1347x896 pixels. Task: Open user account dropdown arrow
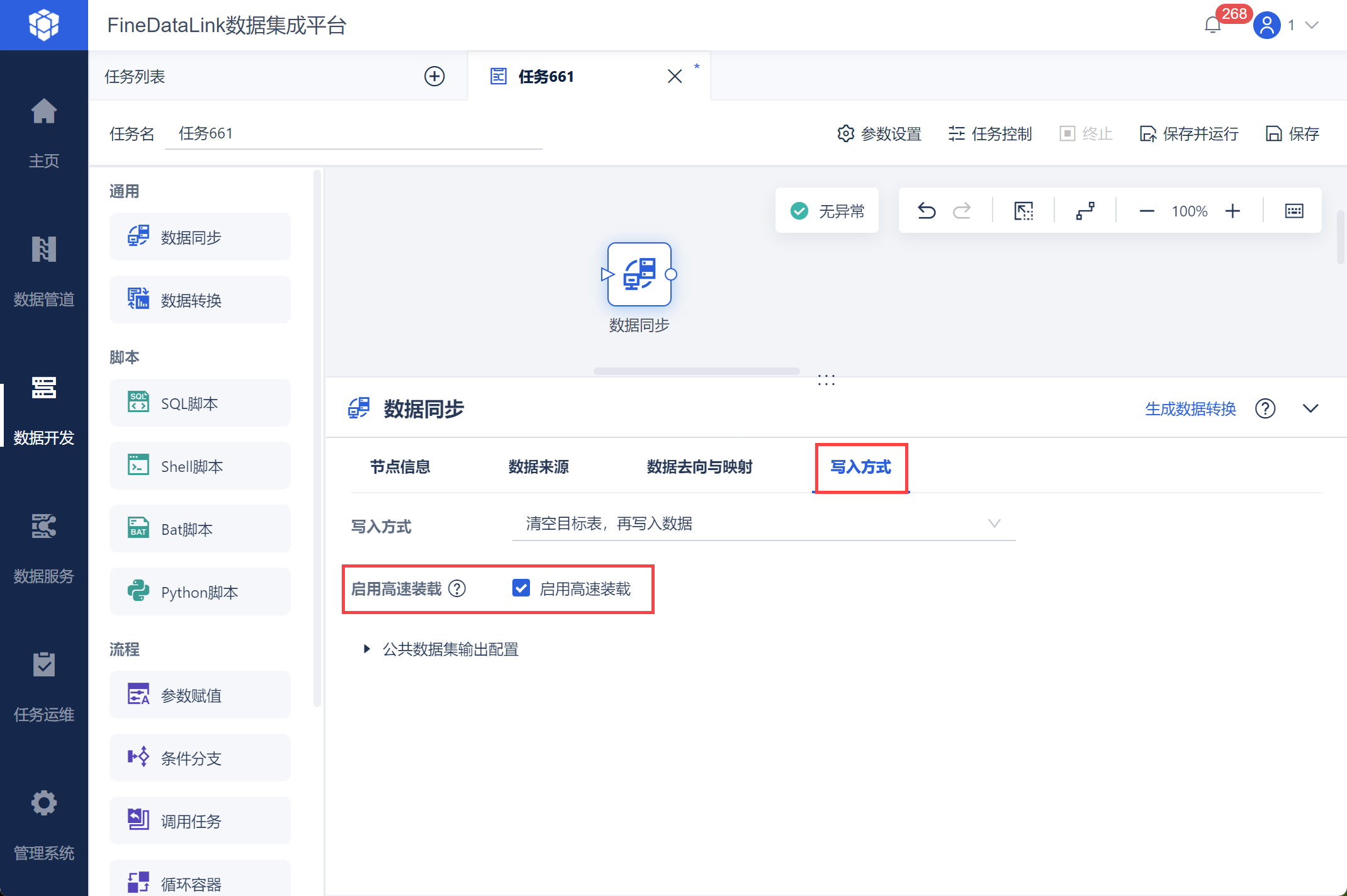point(1312,25)
